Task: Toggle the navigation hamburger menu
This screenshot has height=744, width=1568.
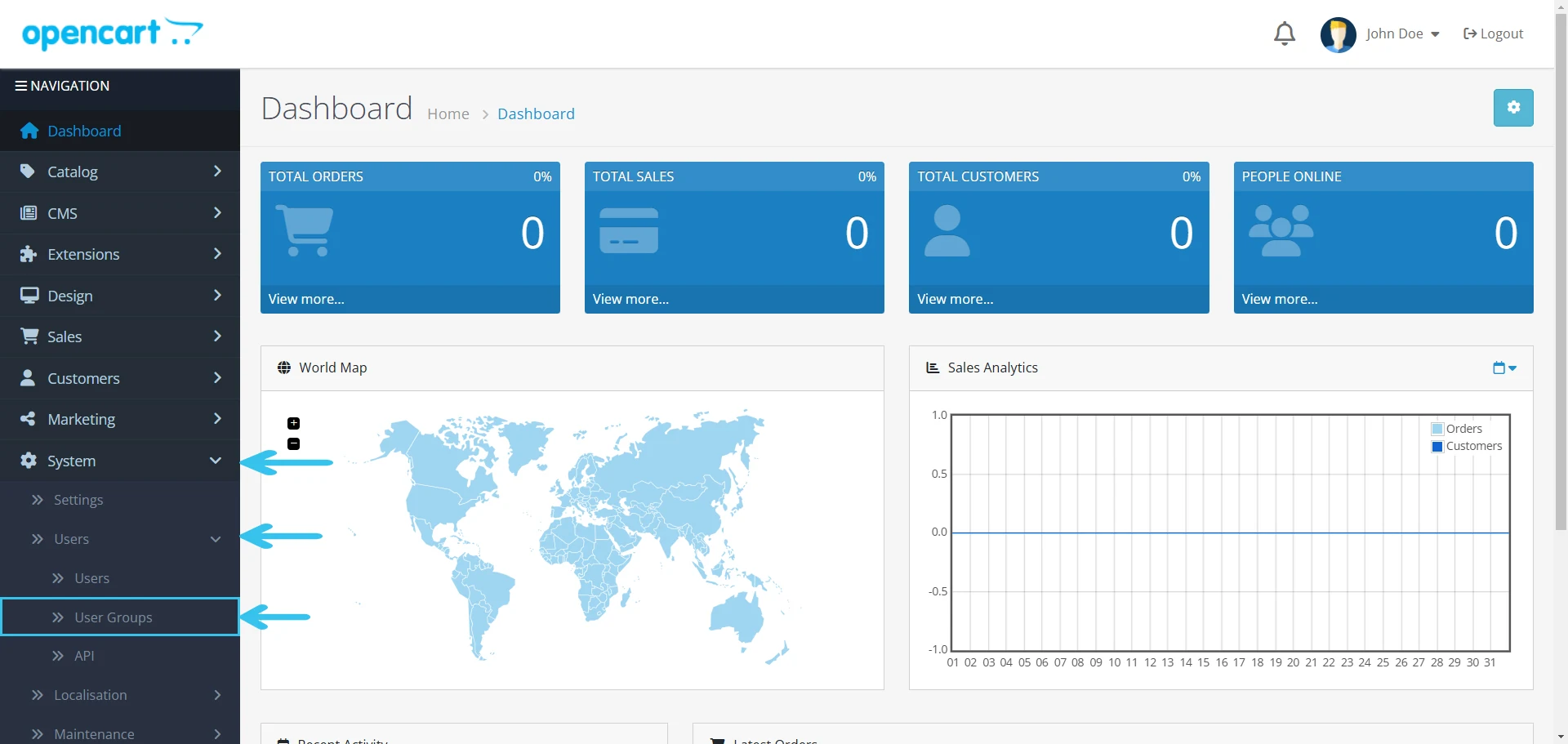Action: click(x=21, y=86)
